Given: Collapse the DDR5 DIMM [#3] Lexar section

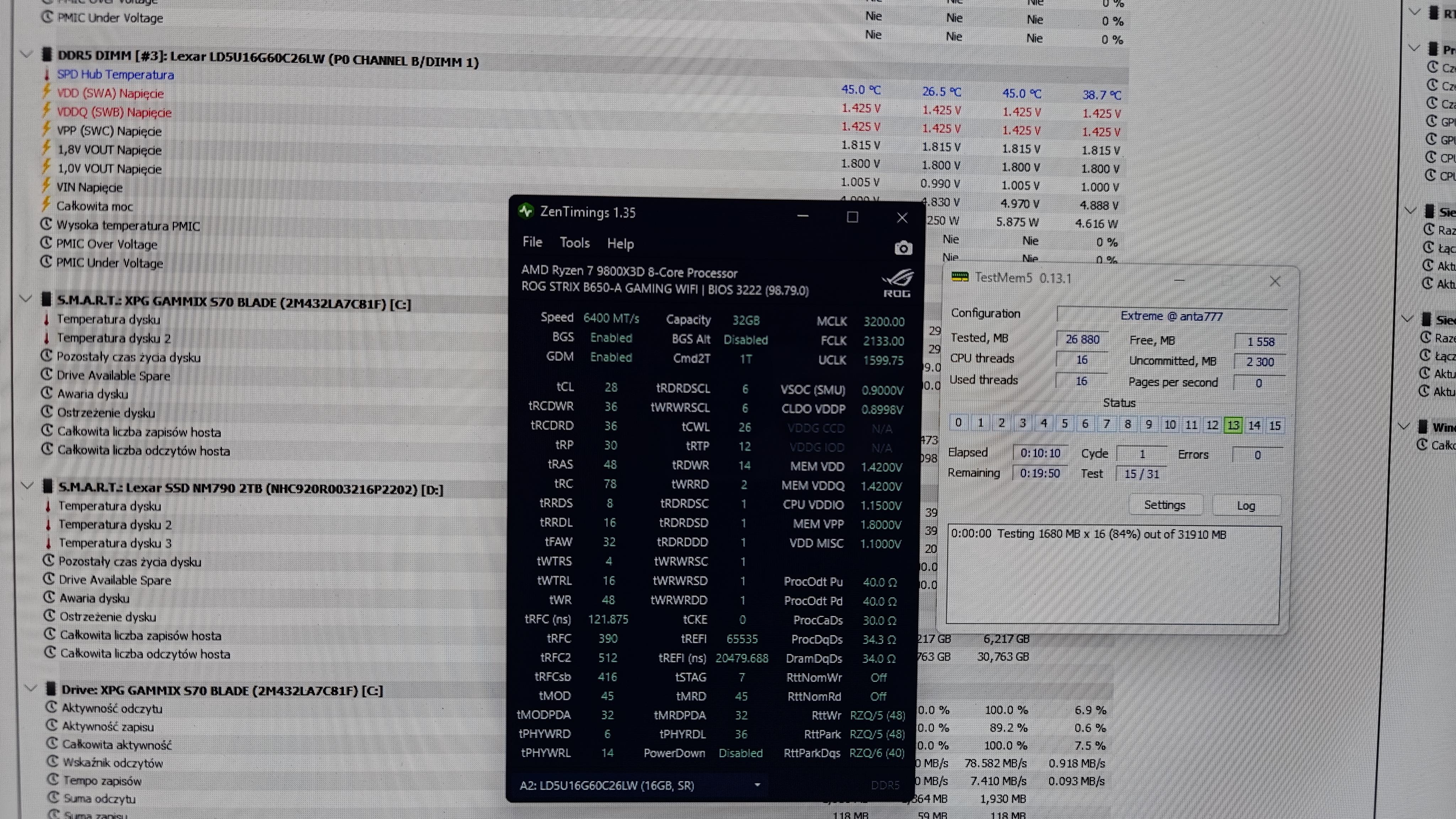Looking at the screenshot, I should [x=26, y=55].
